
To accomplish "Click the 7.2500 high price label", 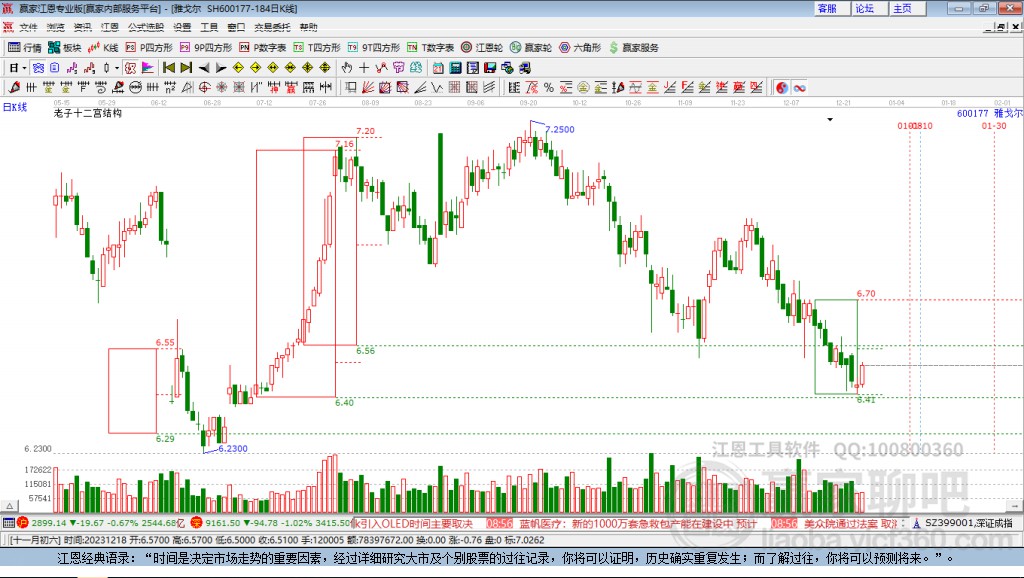I will pos(560,129).
